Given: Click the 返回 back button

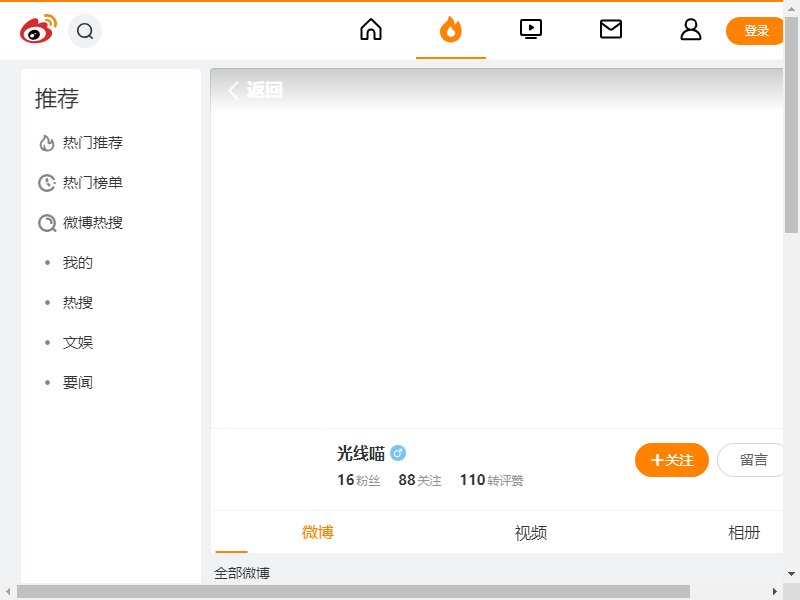Looking at the screenshot, I should coord(255,90).
